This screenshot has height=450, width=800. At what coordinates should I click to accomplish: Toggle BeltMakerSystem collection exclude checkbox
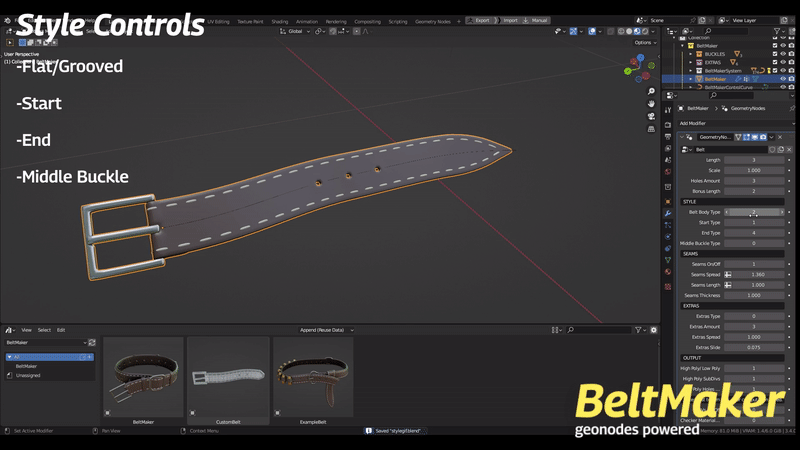click(775, 70)
